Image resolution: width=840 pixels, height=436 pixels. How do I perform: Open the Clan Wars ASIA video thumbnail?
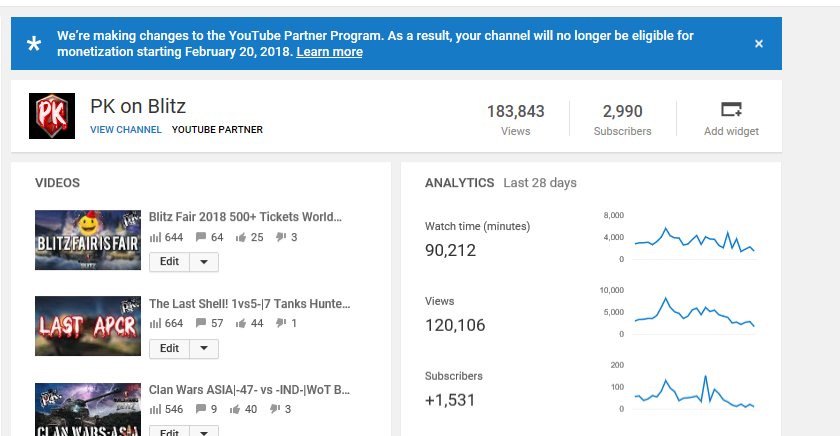coord(88,409)
